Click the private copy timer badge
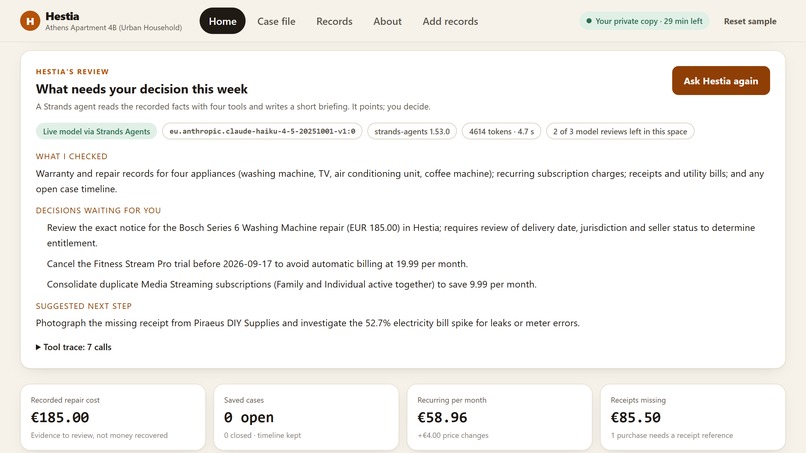Viewport: 806px width, 453px height. [644, 21]
